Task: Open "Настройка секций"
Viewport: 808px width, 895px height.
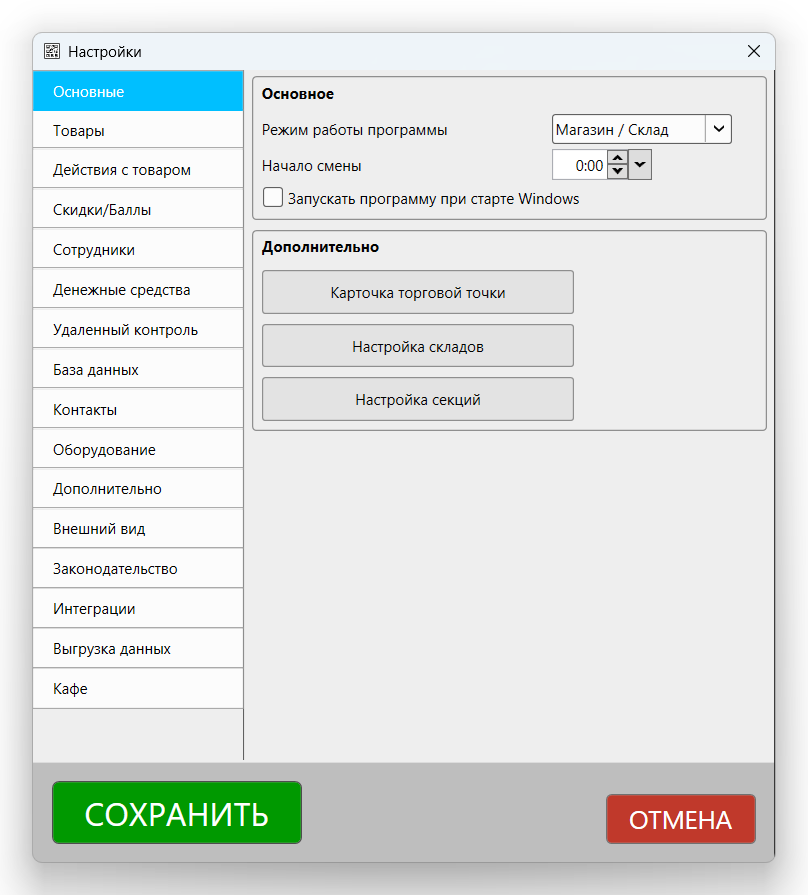Action: coord(417,398)
